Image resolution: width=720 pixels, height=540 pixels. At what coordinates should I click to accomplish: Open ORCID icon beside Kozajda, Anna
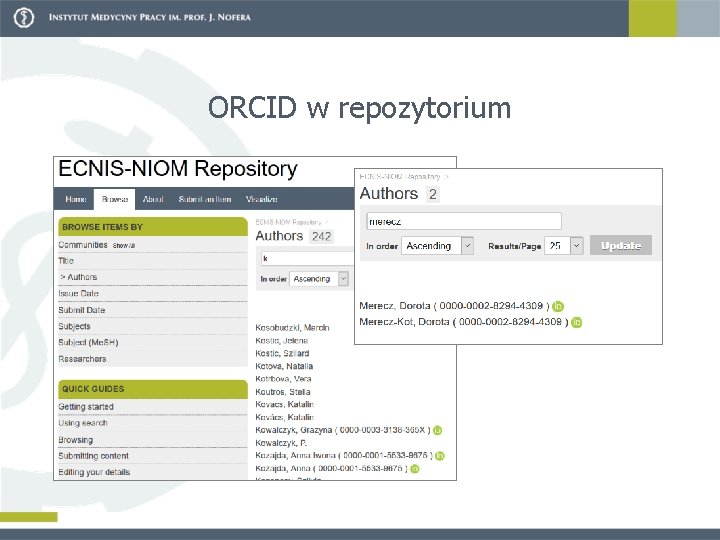point(415,469)
